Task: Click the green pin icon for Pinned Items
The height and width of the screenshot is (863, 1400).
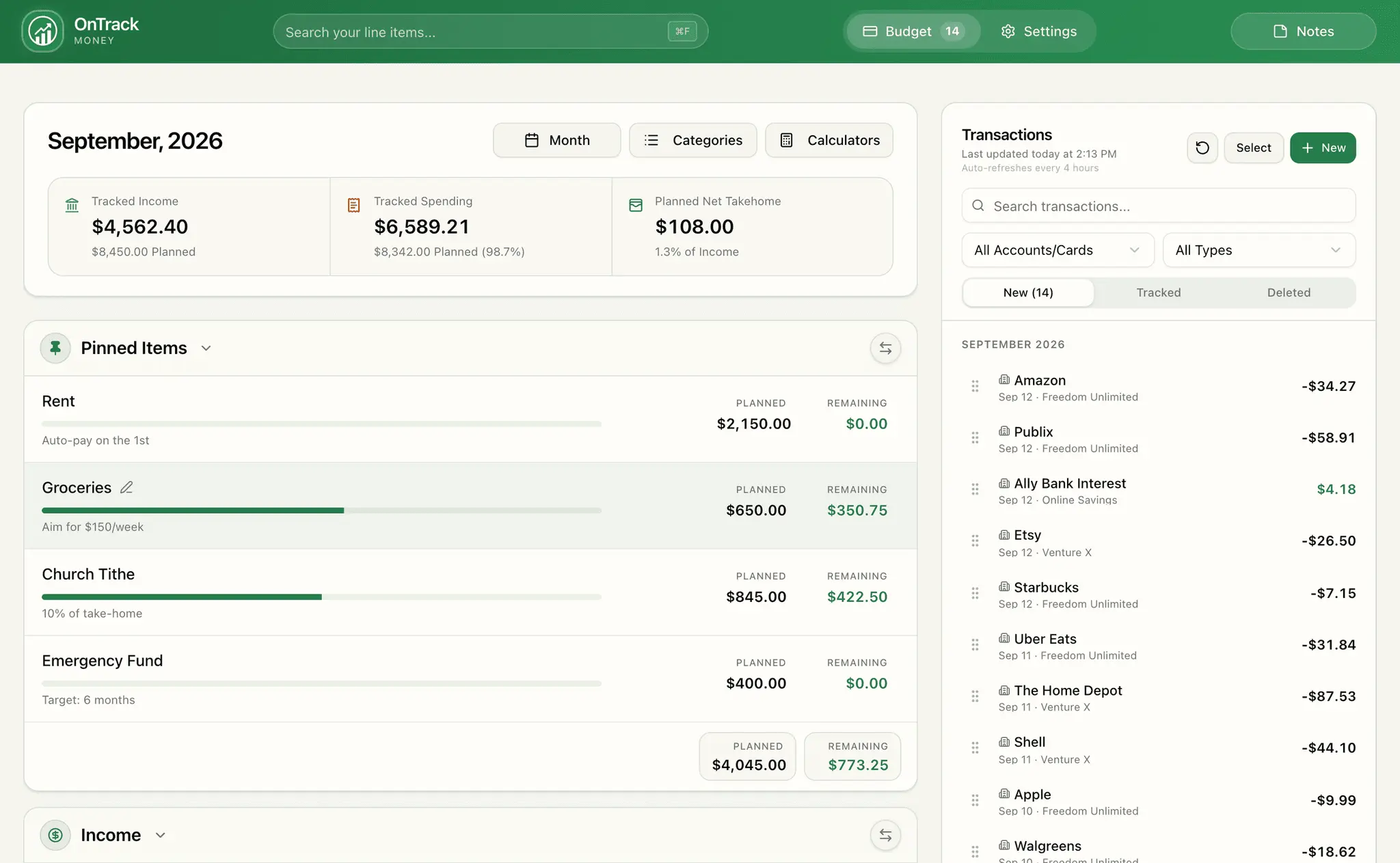Action: [x=55, y=348]
